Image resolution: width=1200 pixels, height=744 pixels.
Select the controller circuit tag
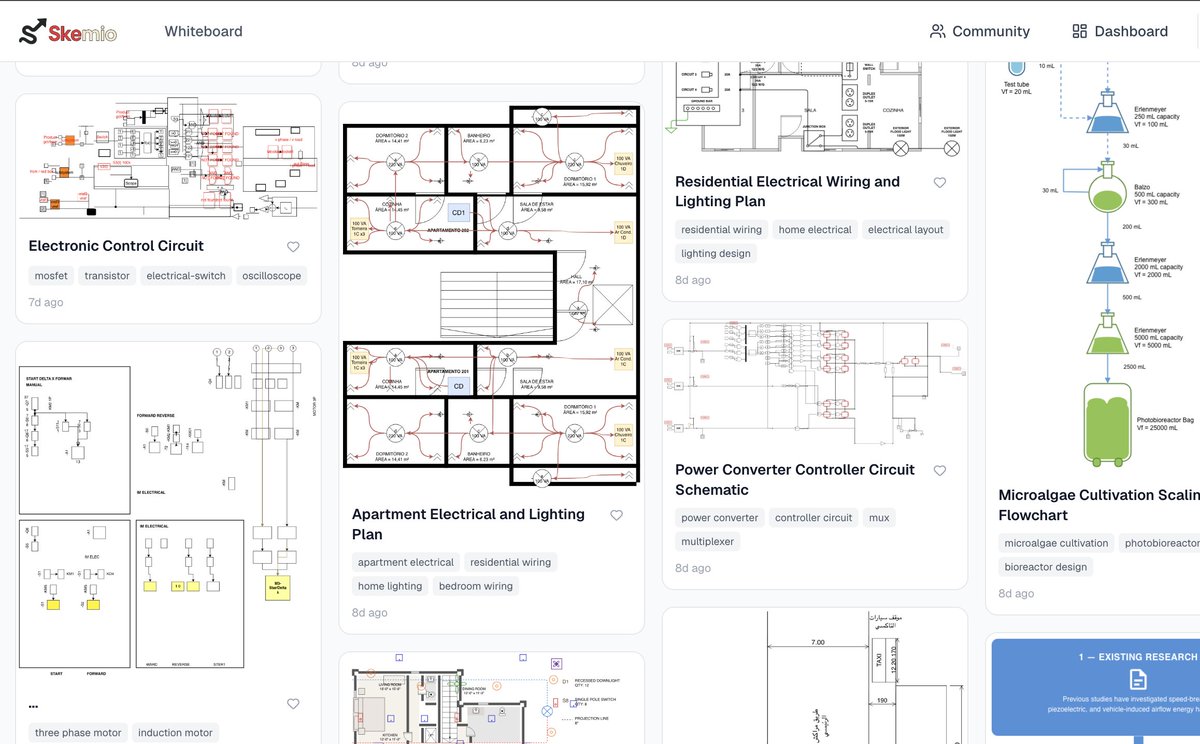coord(814,518)
